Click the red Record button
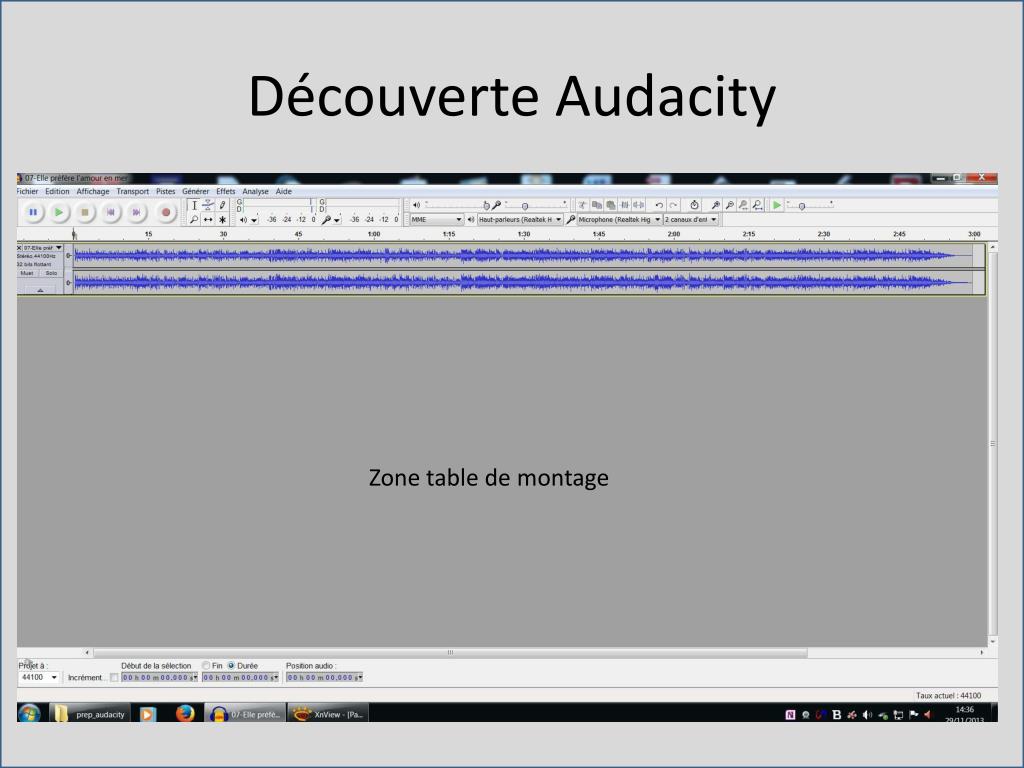1024x768 pixels. pos(166,212)
